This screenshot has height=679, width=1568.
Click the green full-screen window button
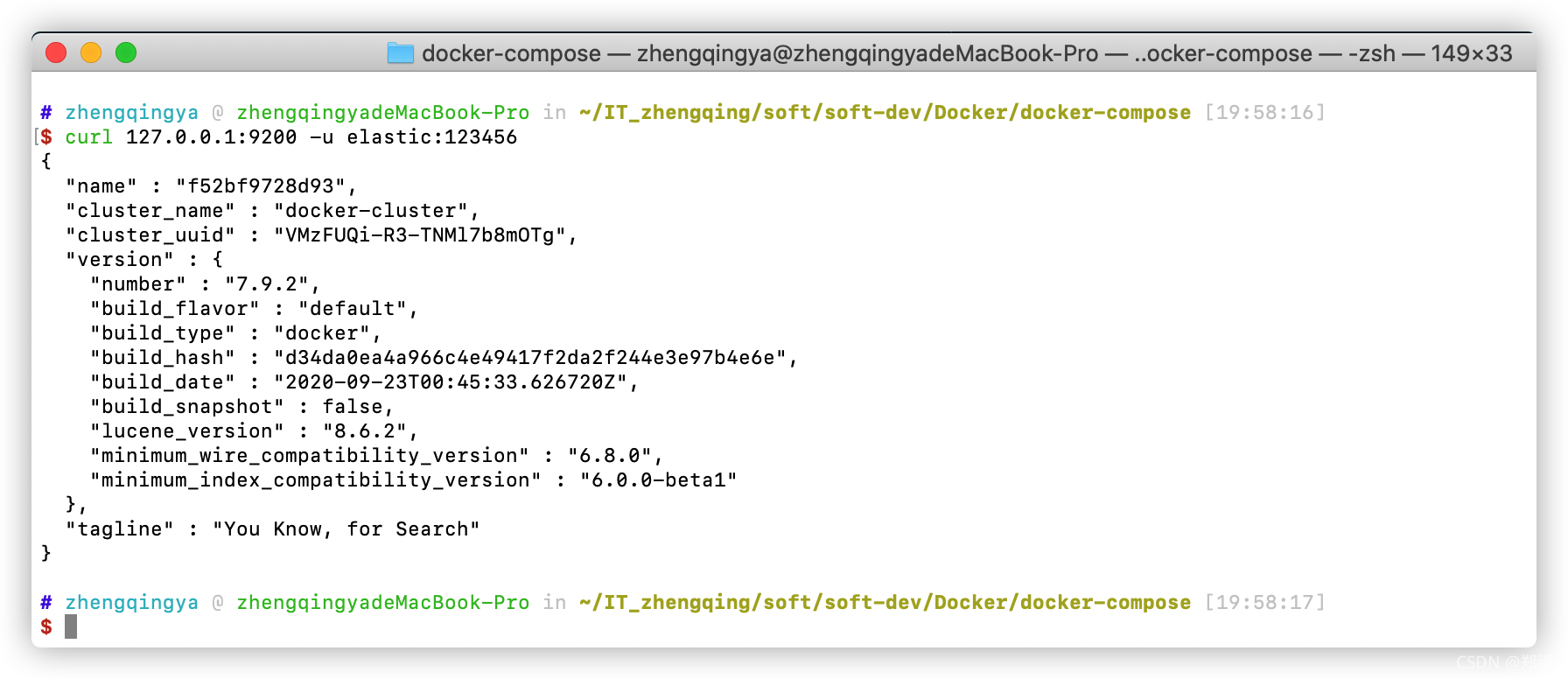(126, 52)
